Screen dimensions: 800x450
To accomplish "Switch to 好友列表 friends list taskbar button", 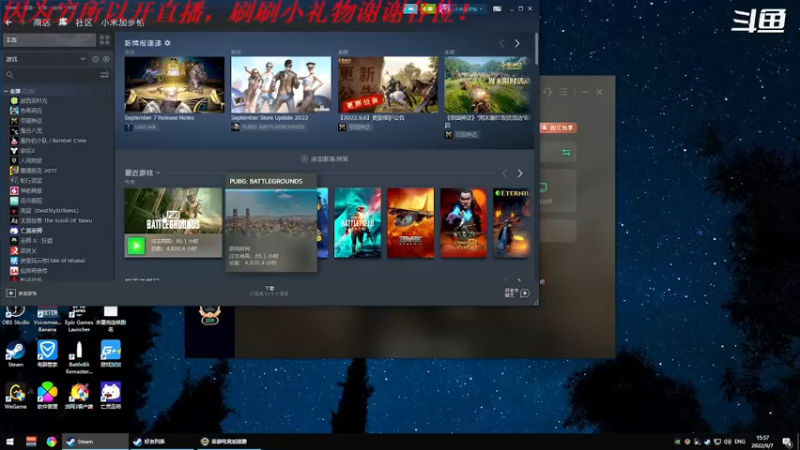I will click(161, 442).
